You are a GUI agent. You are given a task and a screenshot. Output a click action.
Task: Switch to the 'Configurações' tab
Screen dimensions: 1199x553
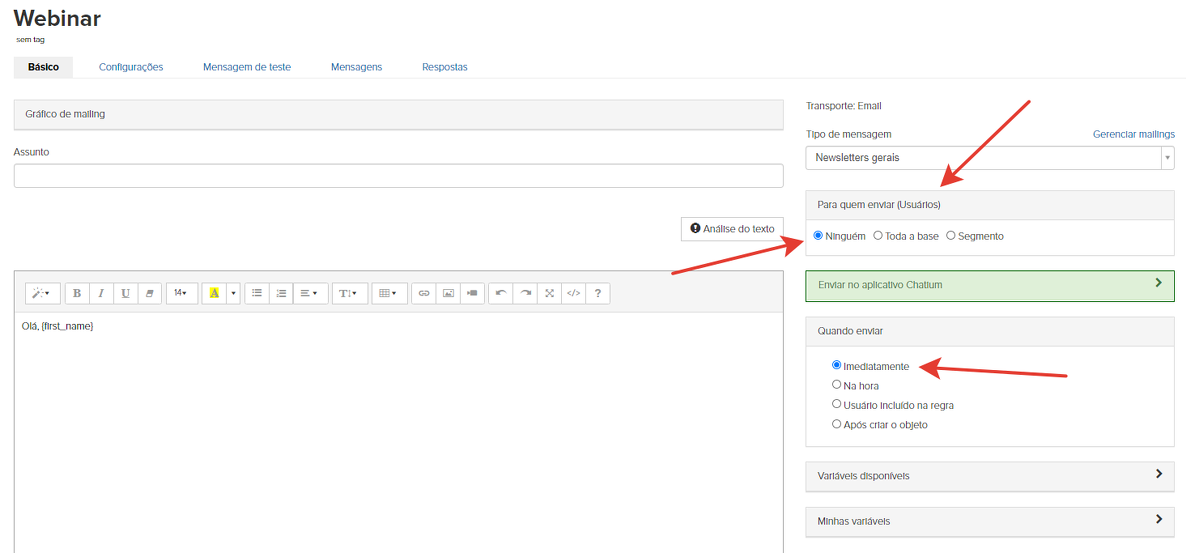point(131,67)
